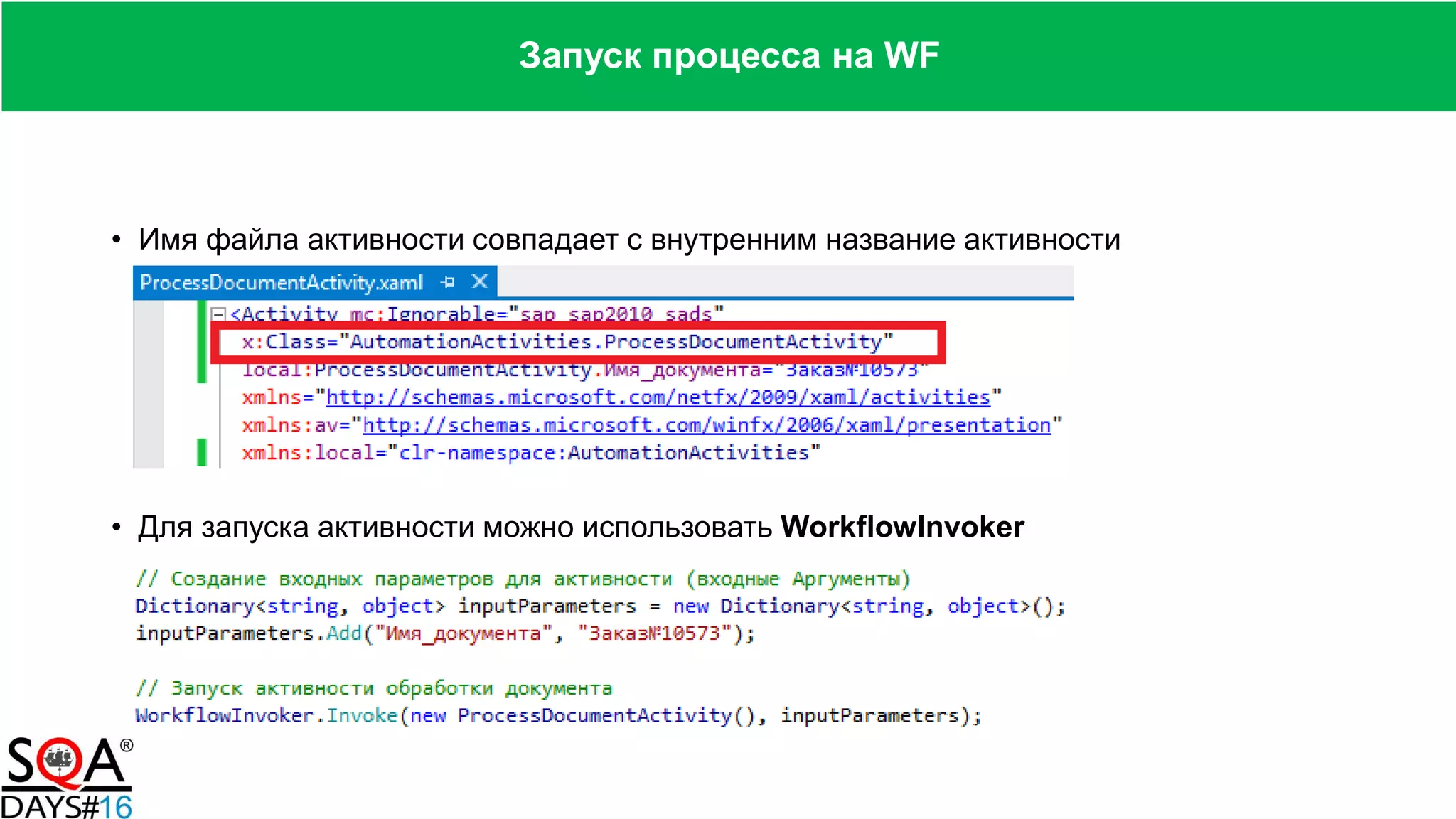Close the ProcessDocumentActivity.xaml editor tab

coord(480,282)
